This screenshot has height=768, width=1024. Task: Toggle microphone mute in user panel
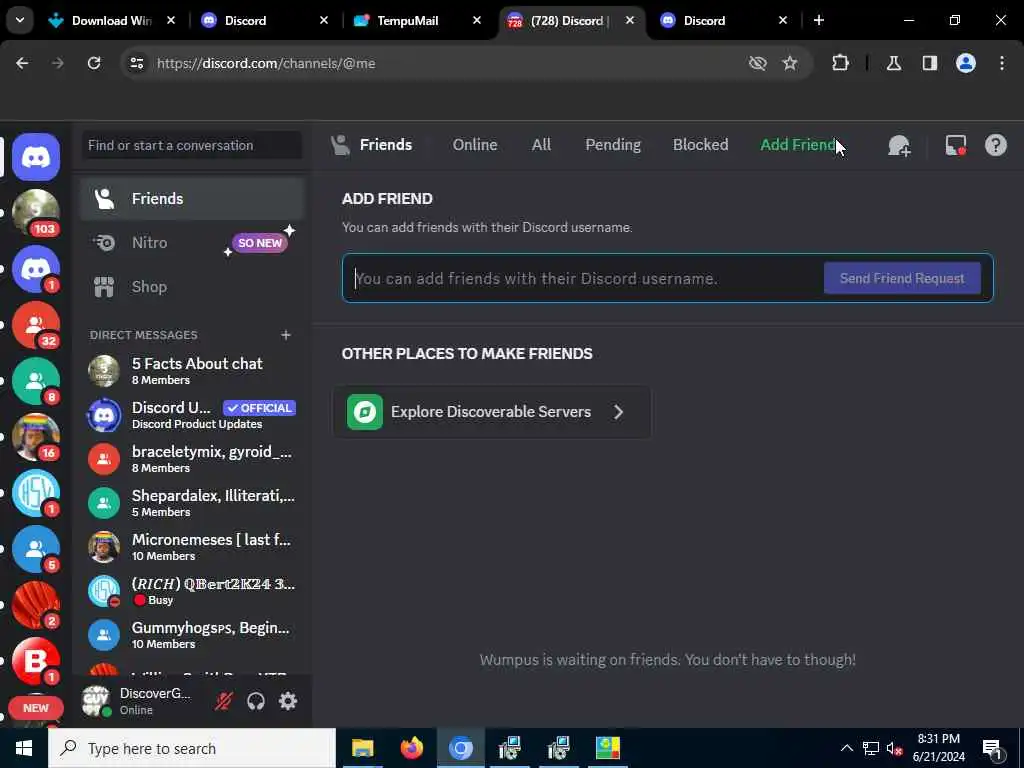tap(223, 701)
